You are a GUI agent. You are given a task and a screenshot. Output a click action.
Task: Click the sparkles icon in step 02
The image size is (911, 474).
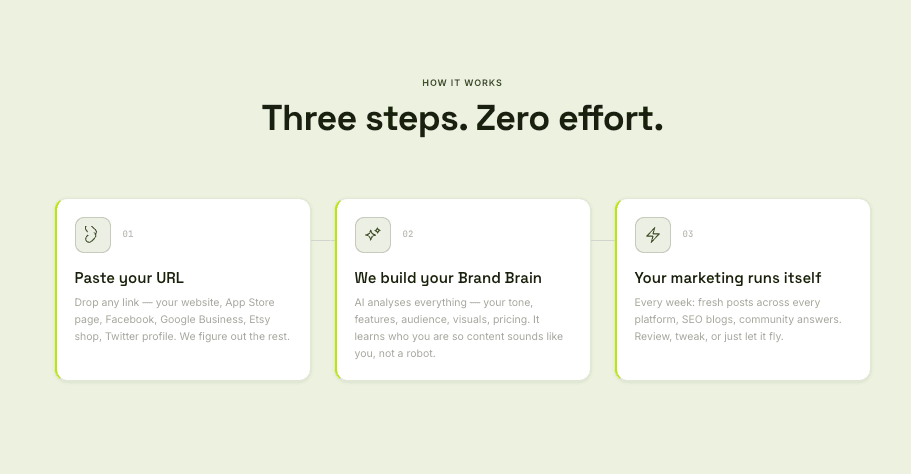(373, 235)
